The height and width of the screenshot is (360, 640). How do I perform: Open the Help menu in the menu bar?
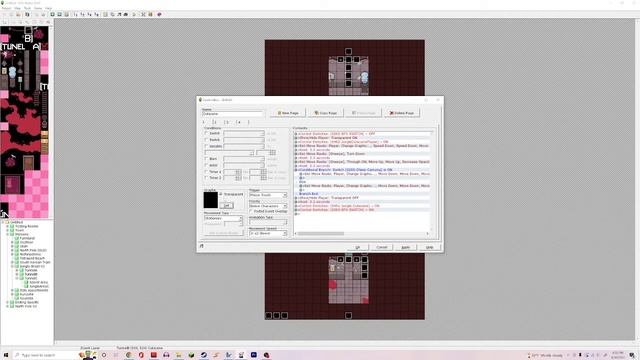coord(48,8)
